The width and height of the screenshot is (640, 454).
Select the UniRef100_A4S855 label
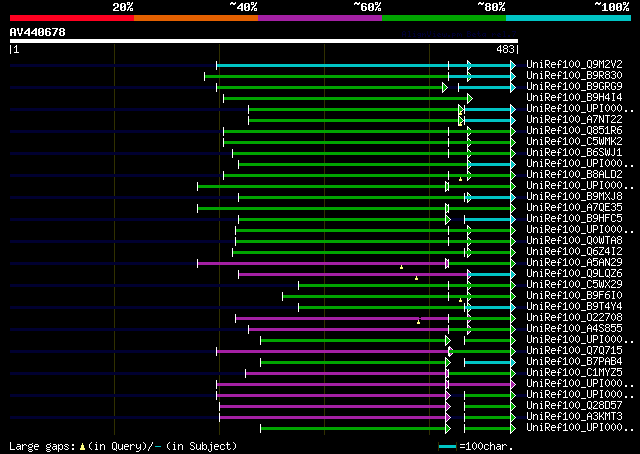click(x=574, y=329)
